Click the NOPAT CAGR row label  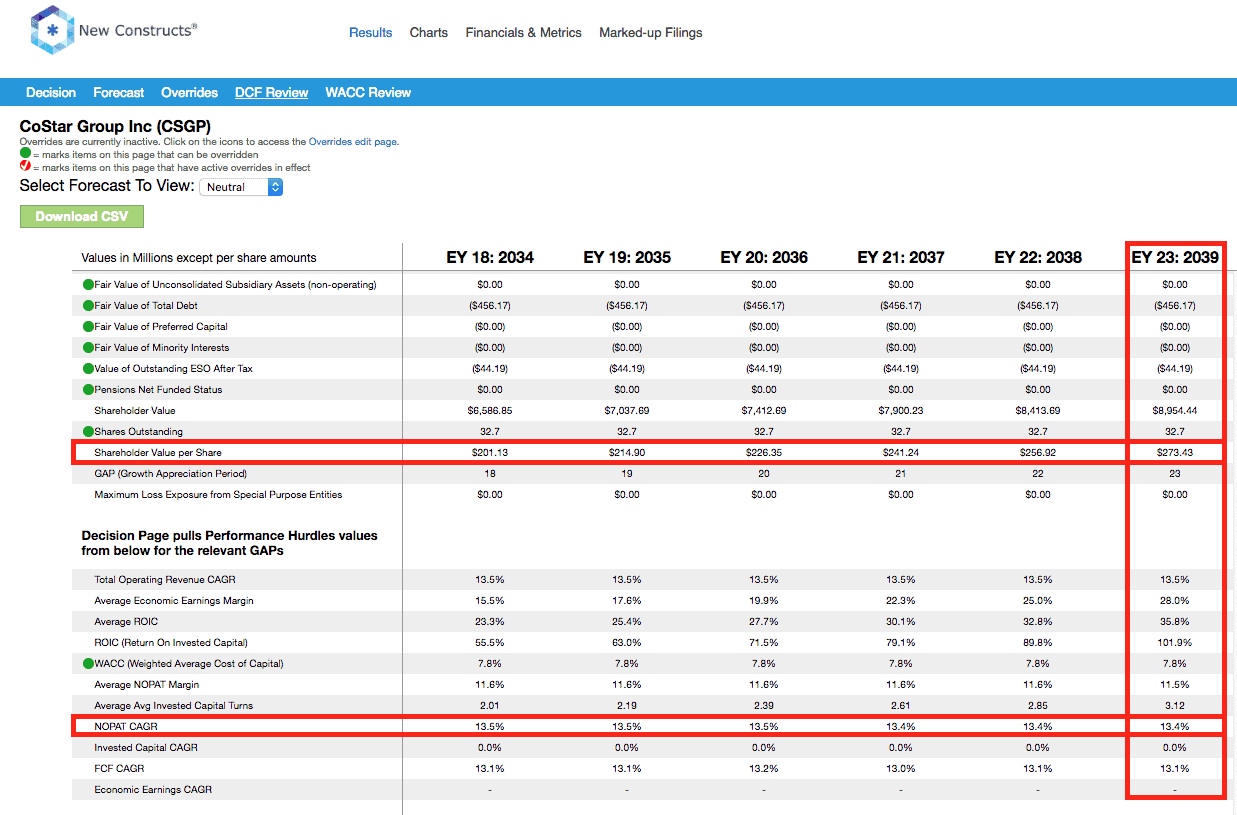[126, 727]
